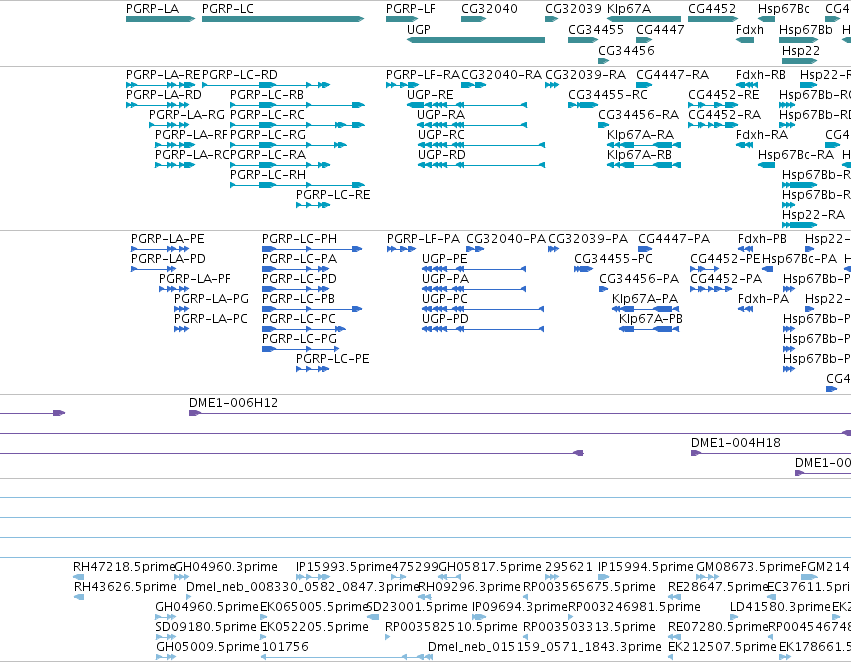The height and width of the screenshot is (662, 851).
Task: Select Klp67A-RB transcript label
Action: 639,155
